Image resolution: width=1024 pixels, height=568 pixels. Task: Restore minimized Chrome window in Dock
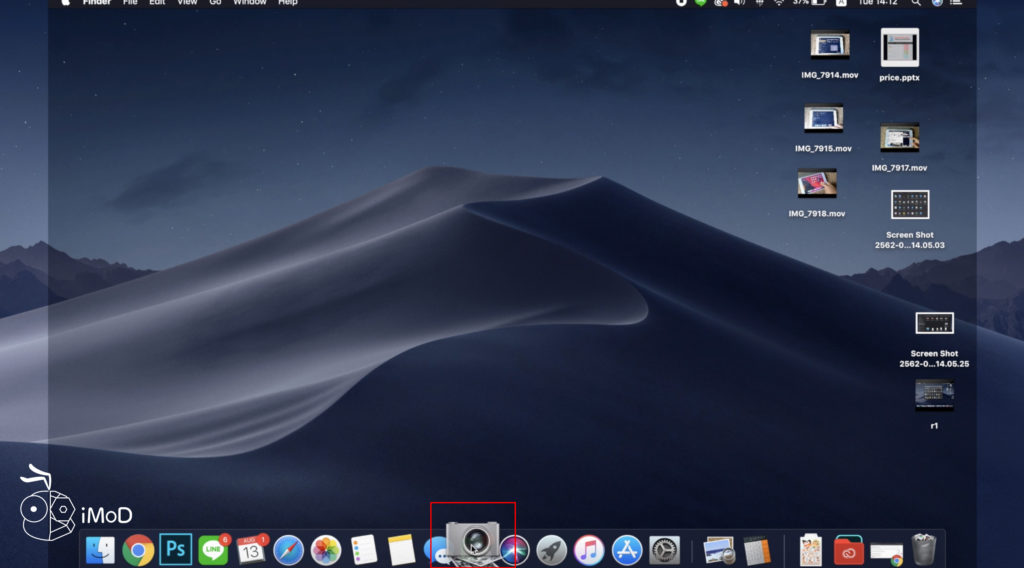pos(887,554)
